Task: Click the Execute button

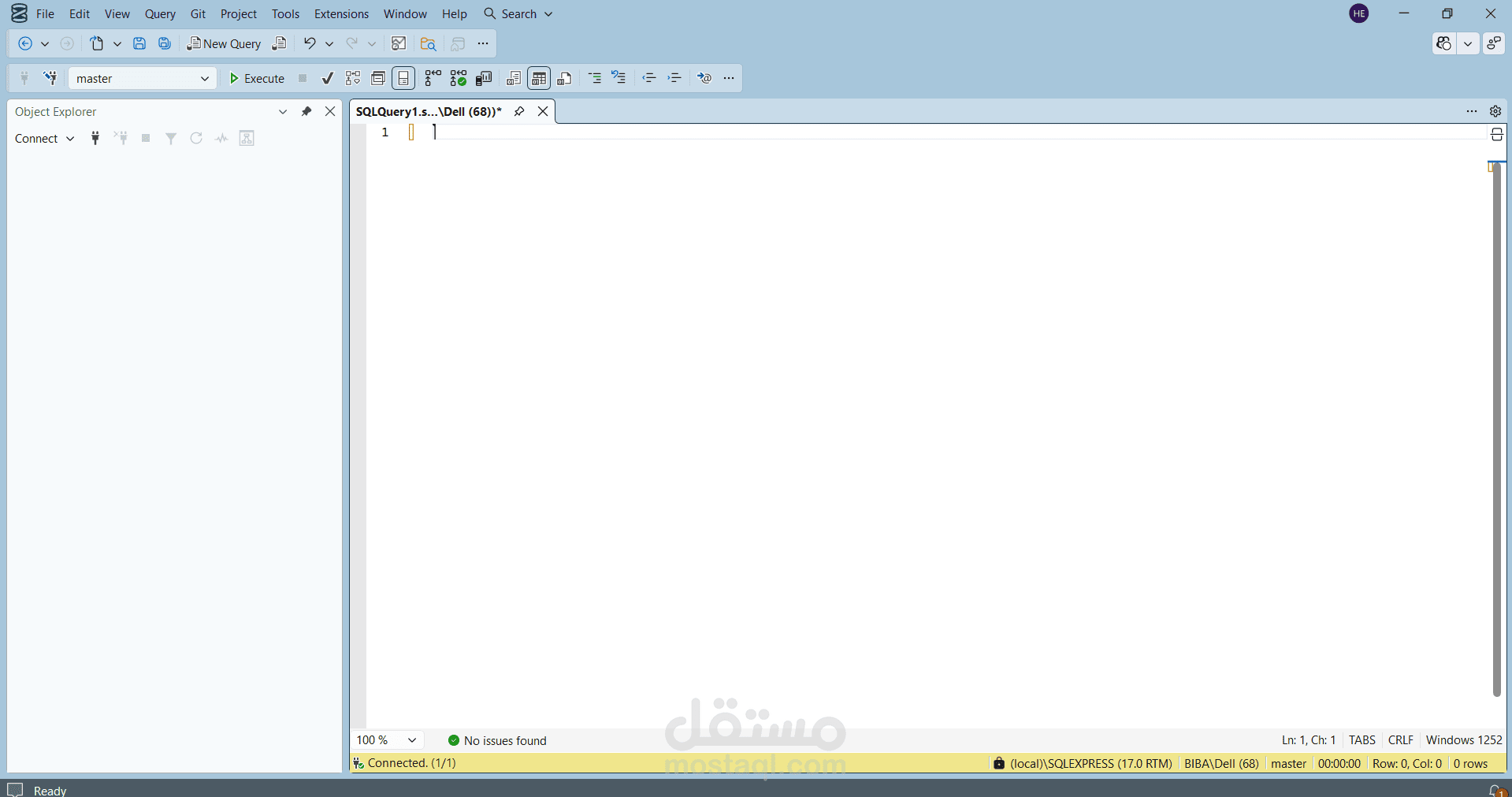Action: tap(257, 78)
